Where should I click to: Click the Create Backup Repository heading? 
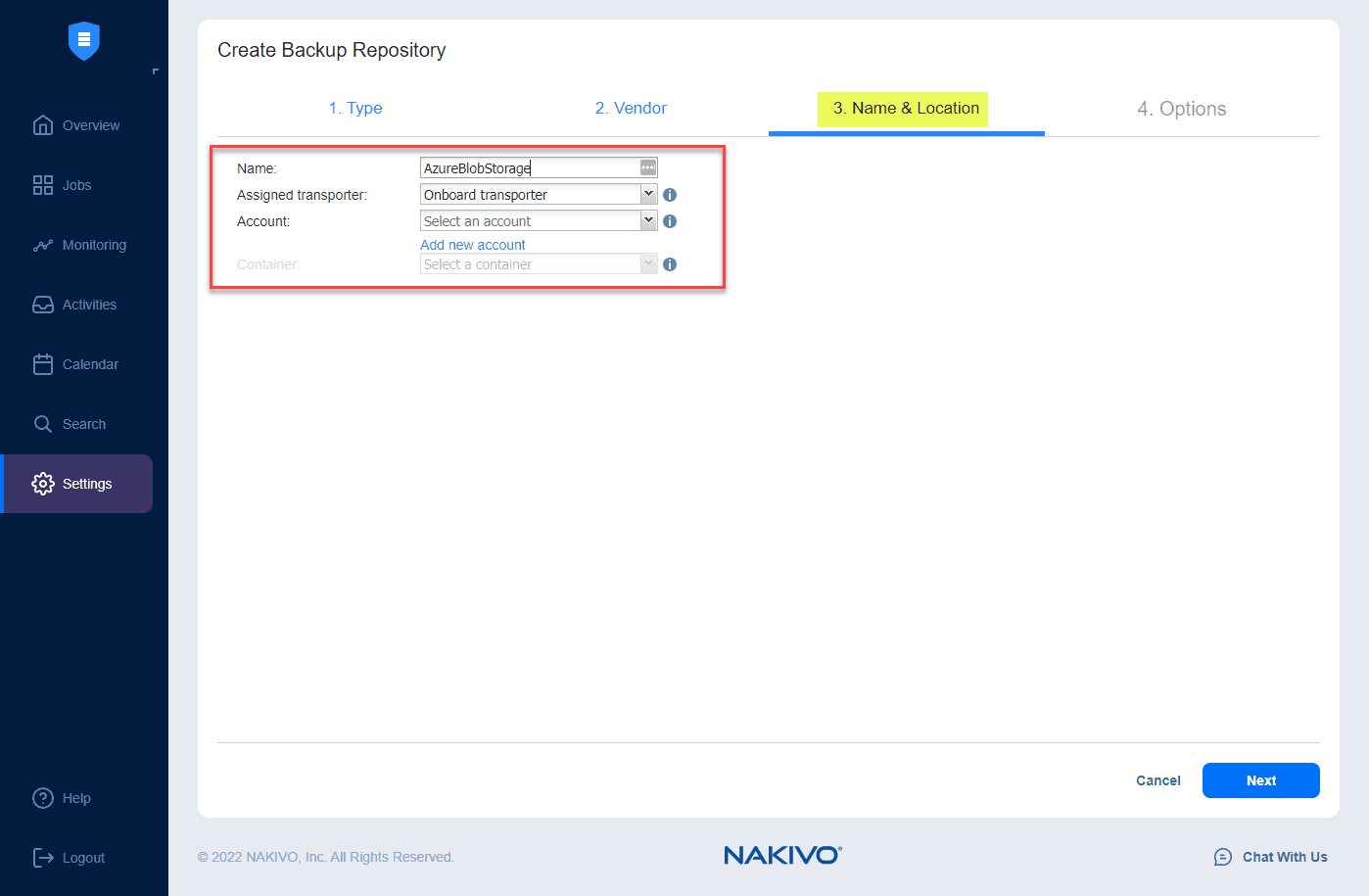[331, 50]
